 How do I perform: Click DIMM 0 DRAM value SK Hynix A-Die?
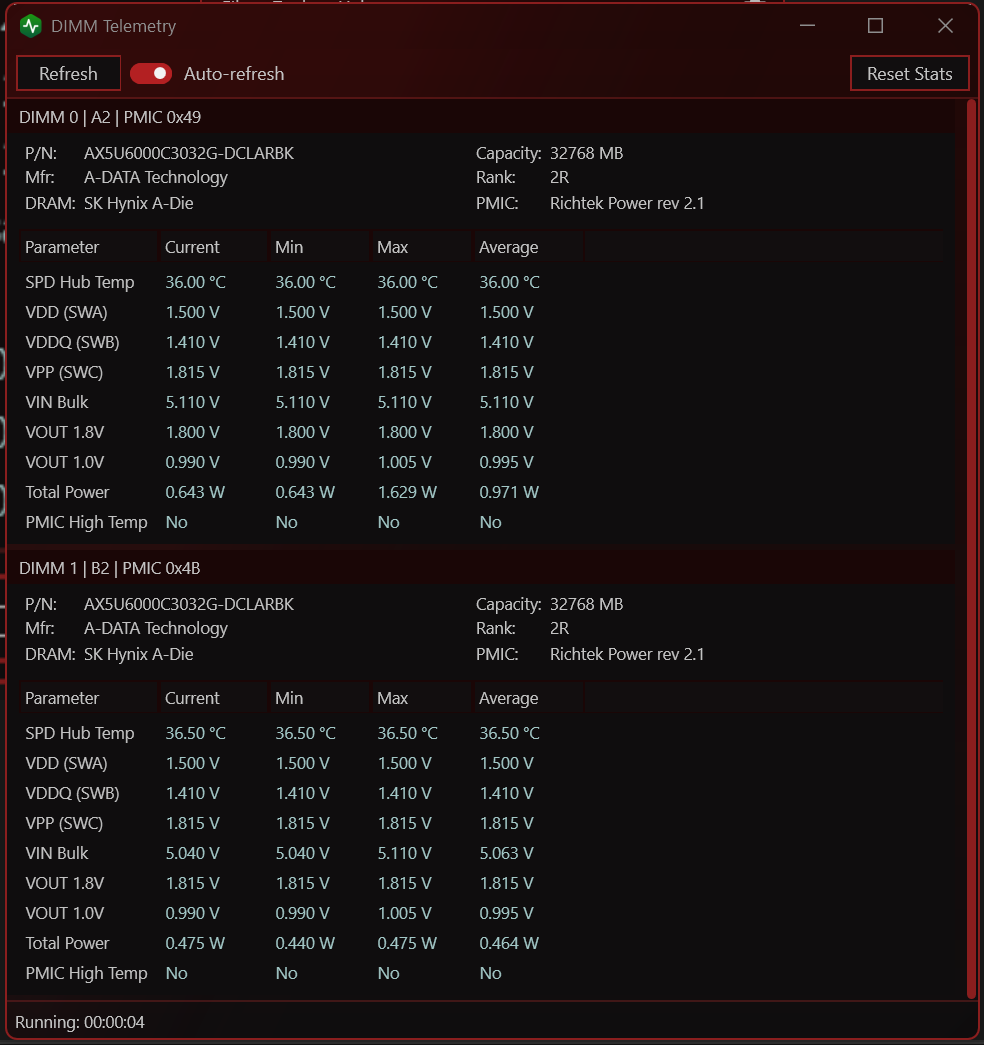tap(139, 203)
